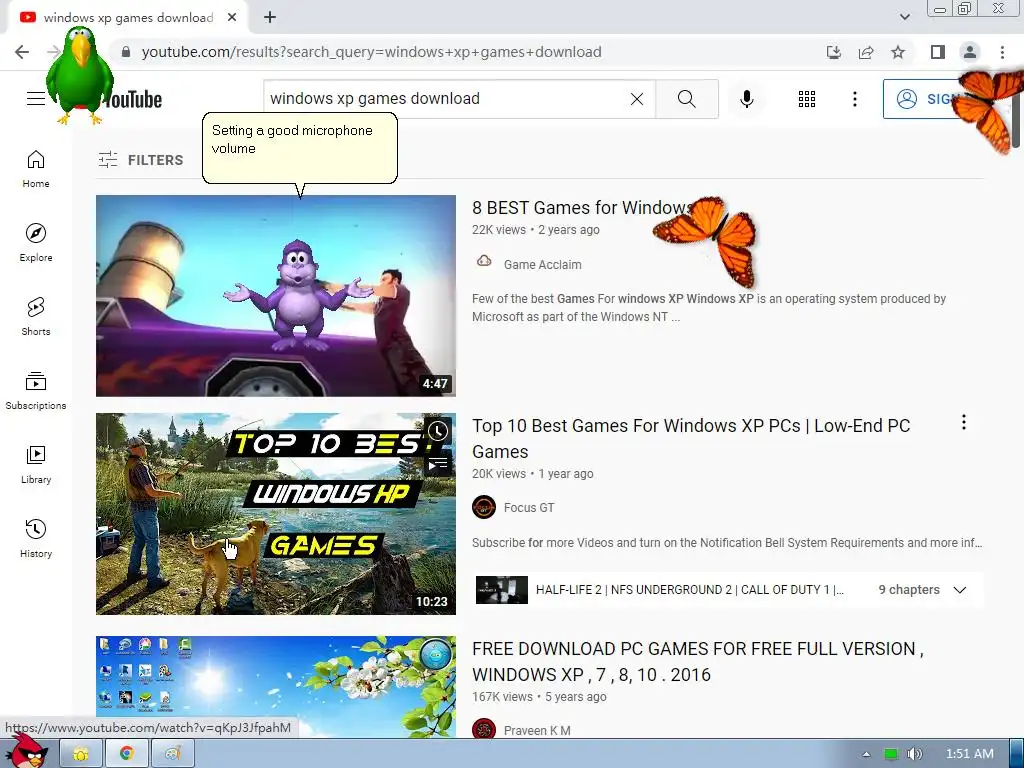Screen dimensions: 1024x768
Task: Open Subscriptions in the sidebar
Action: (36, 391)
